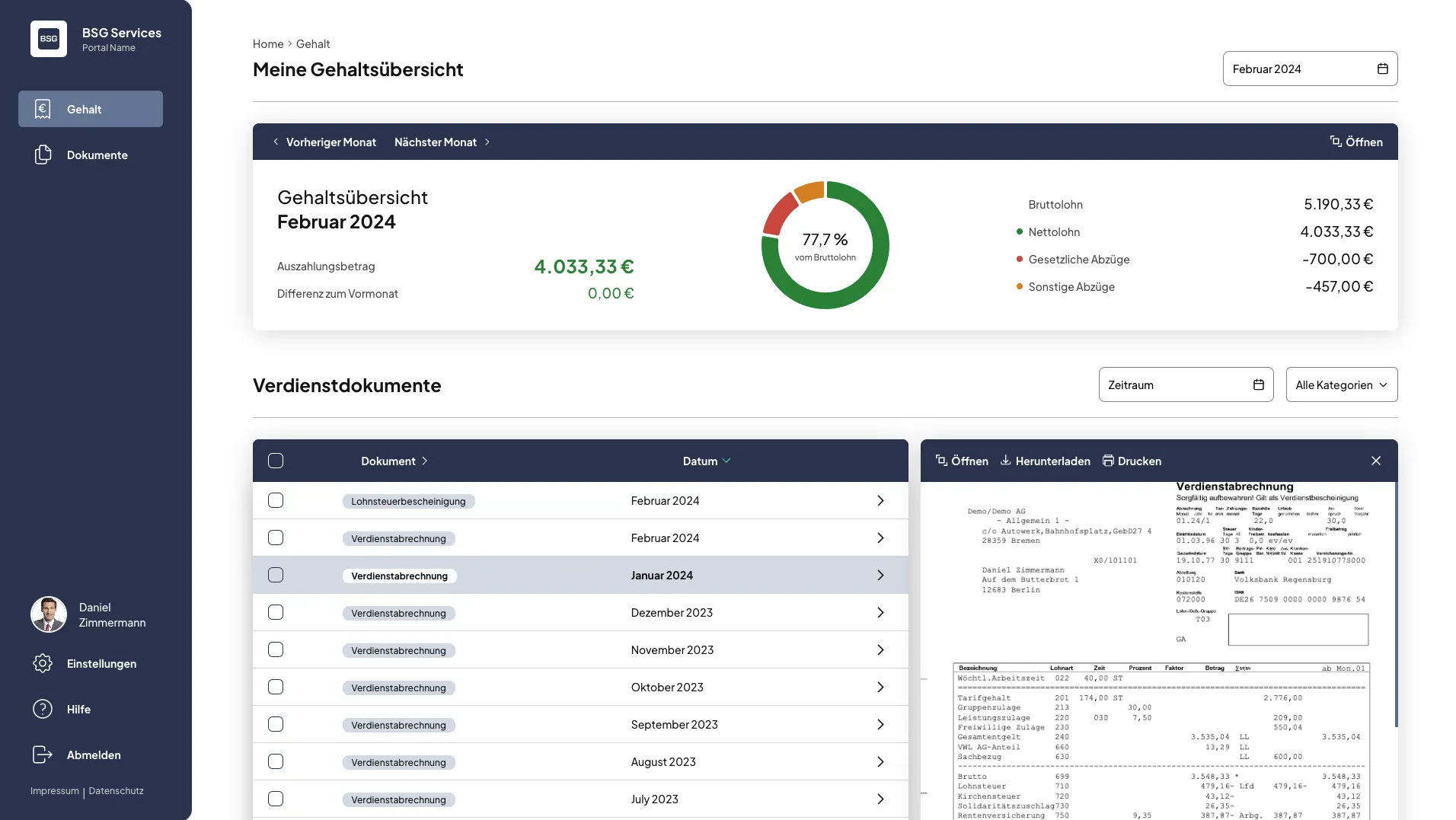Open the Datenschutz link
The width and height of the screenshot is (1456, 820).
[116, 791]
